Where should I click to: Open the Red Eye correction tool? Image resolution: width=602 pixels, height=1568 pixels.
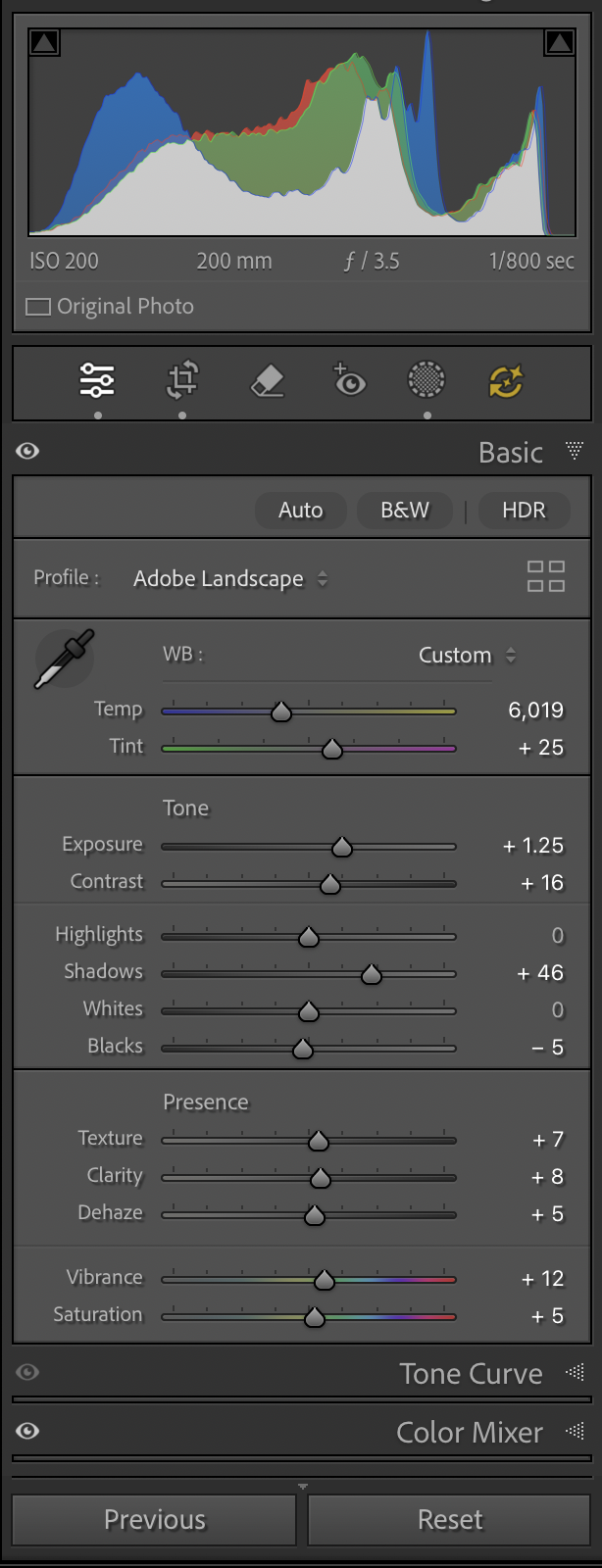click(348, 379)
